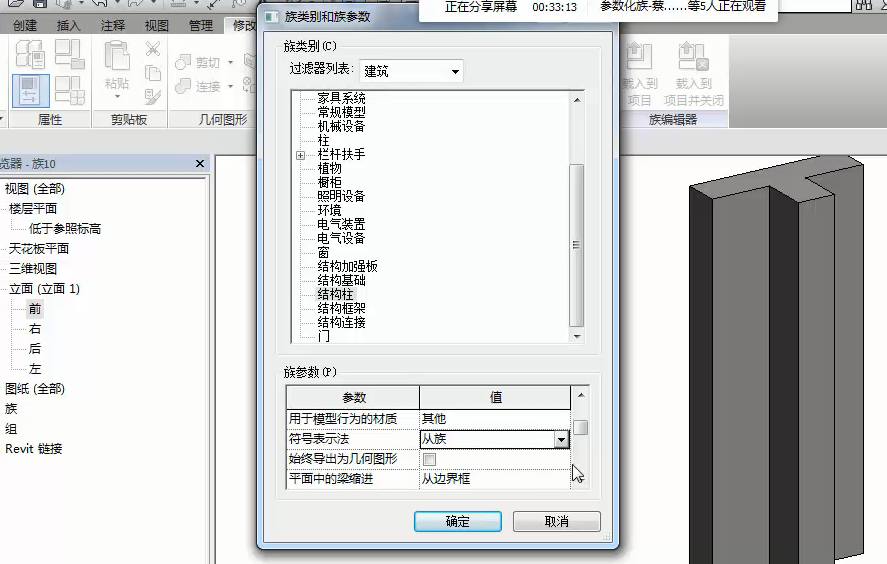Select 结构柱 in the category list
887x564 pixels.
click(335, 294)
